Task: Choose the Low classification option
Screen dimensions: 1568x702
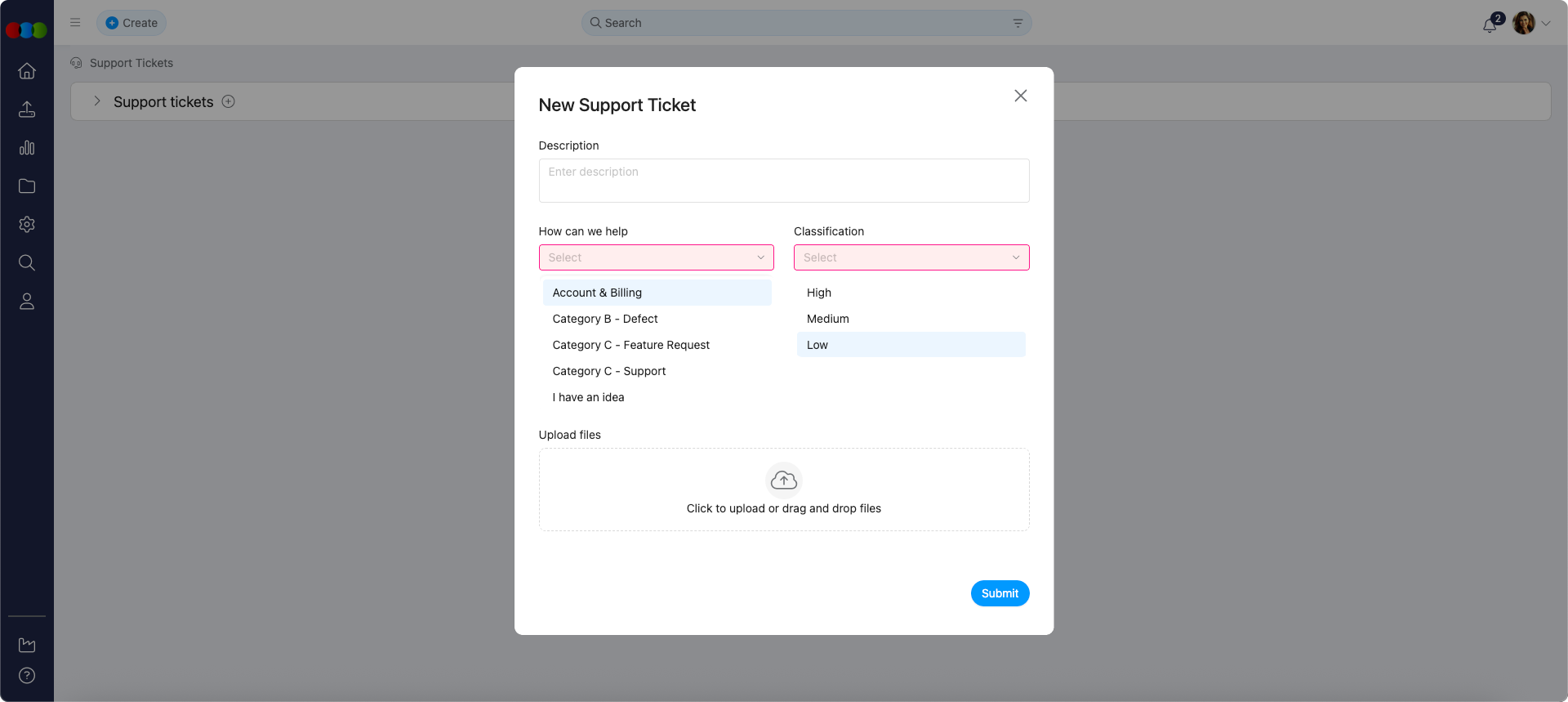Action: click(817, 344)
